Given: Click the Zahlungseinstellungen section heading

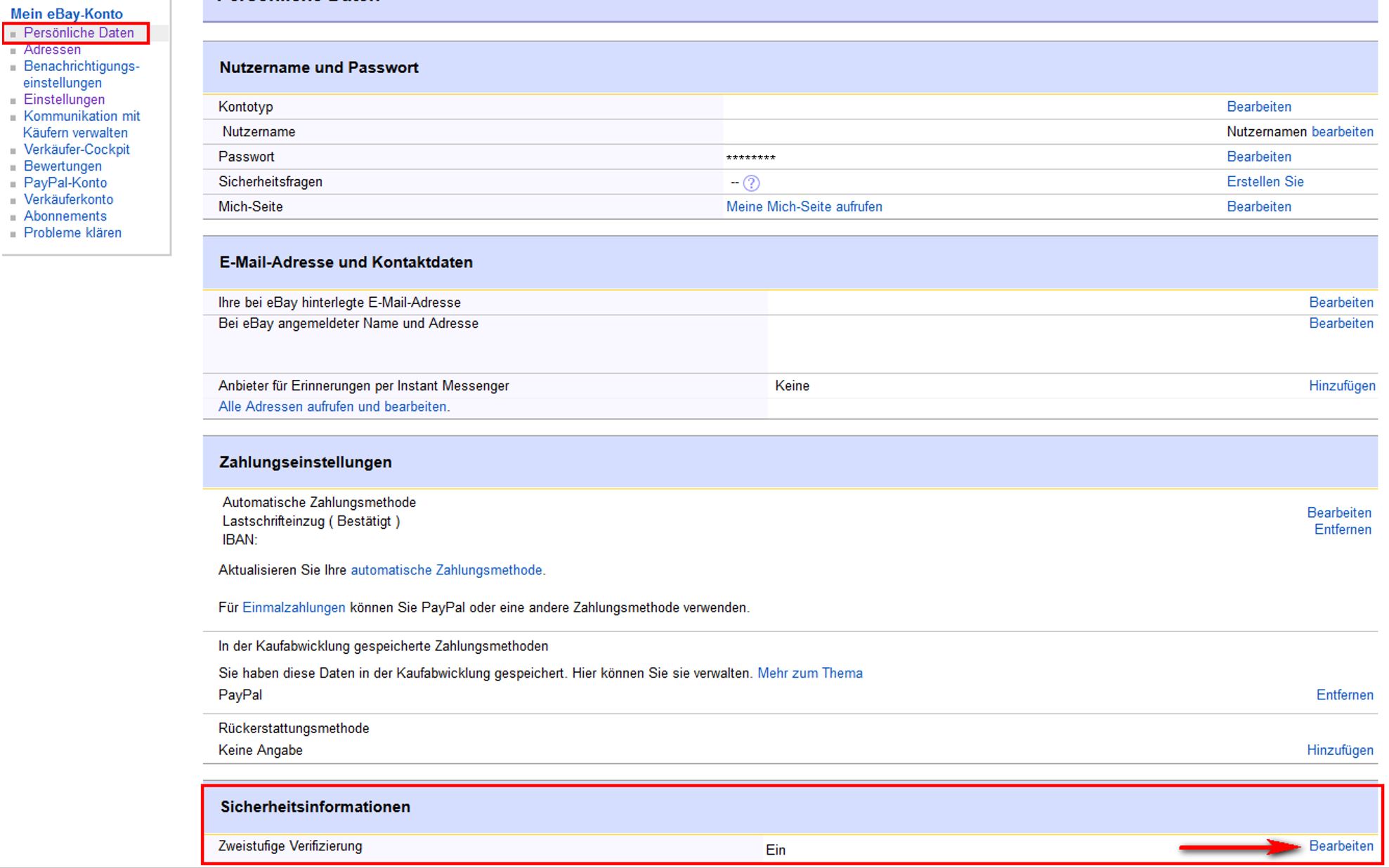Looking at the screenshot, I should [306, 462].
